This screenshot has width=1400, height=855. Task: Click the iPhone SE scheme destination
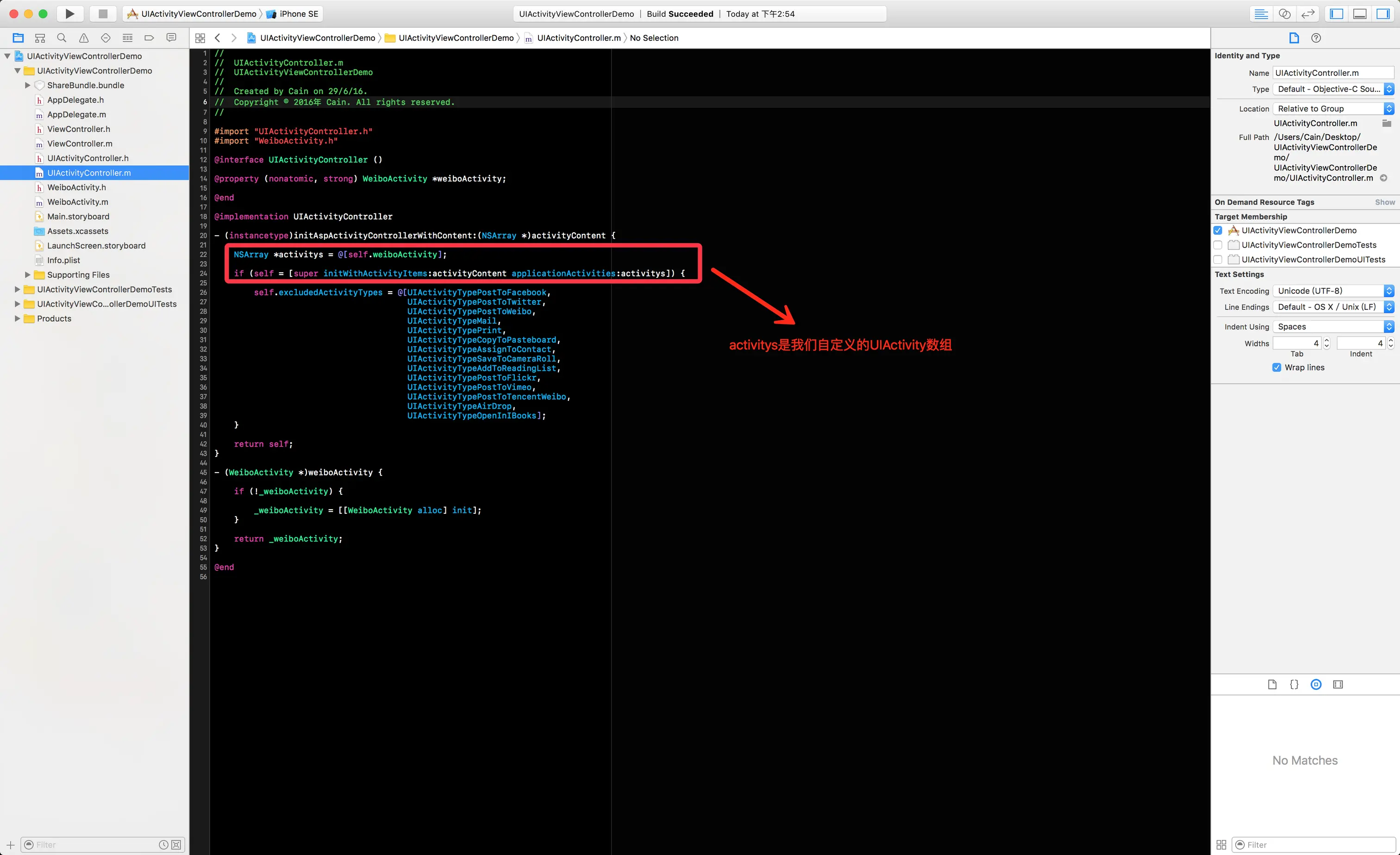pos(298,13)
